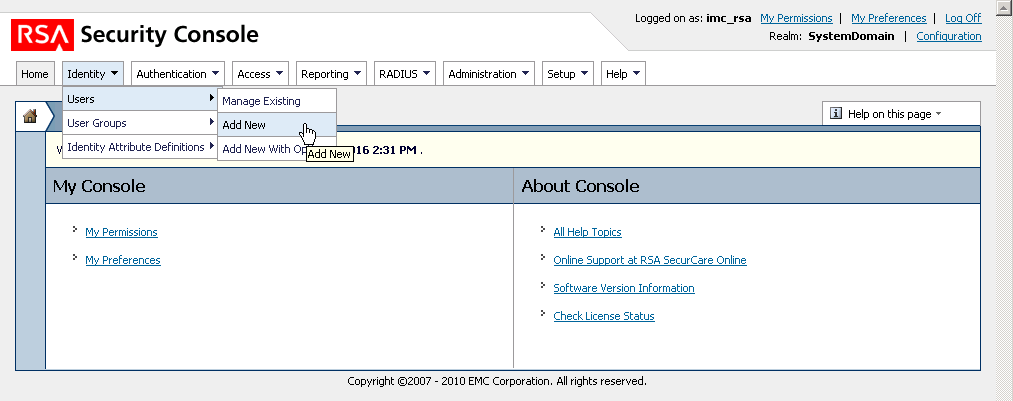Click the home icon breadcrumb tab

click(30, 116)
